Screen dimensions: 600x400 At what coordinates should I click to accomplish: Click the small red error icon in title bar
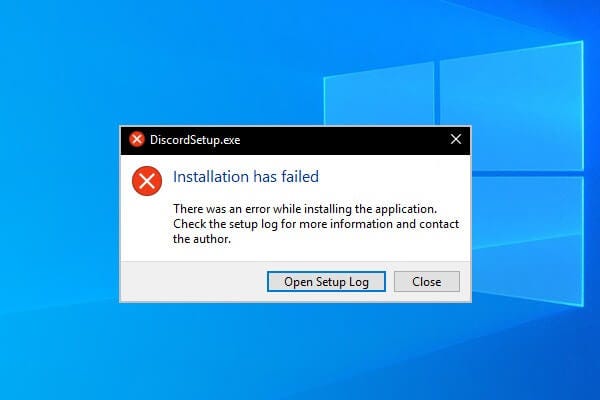(x=137, y=139)
